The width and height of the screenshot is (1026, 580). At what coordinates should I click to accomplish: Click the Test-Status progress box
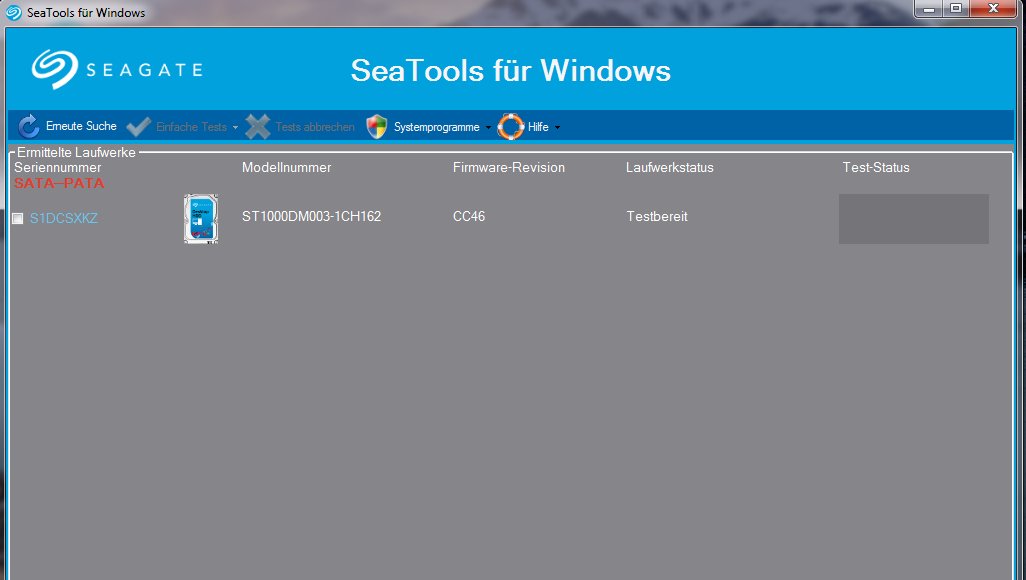point(913,219)
